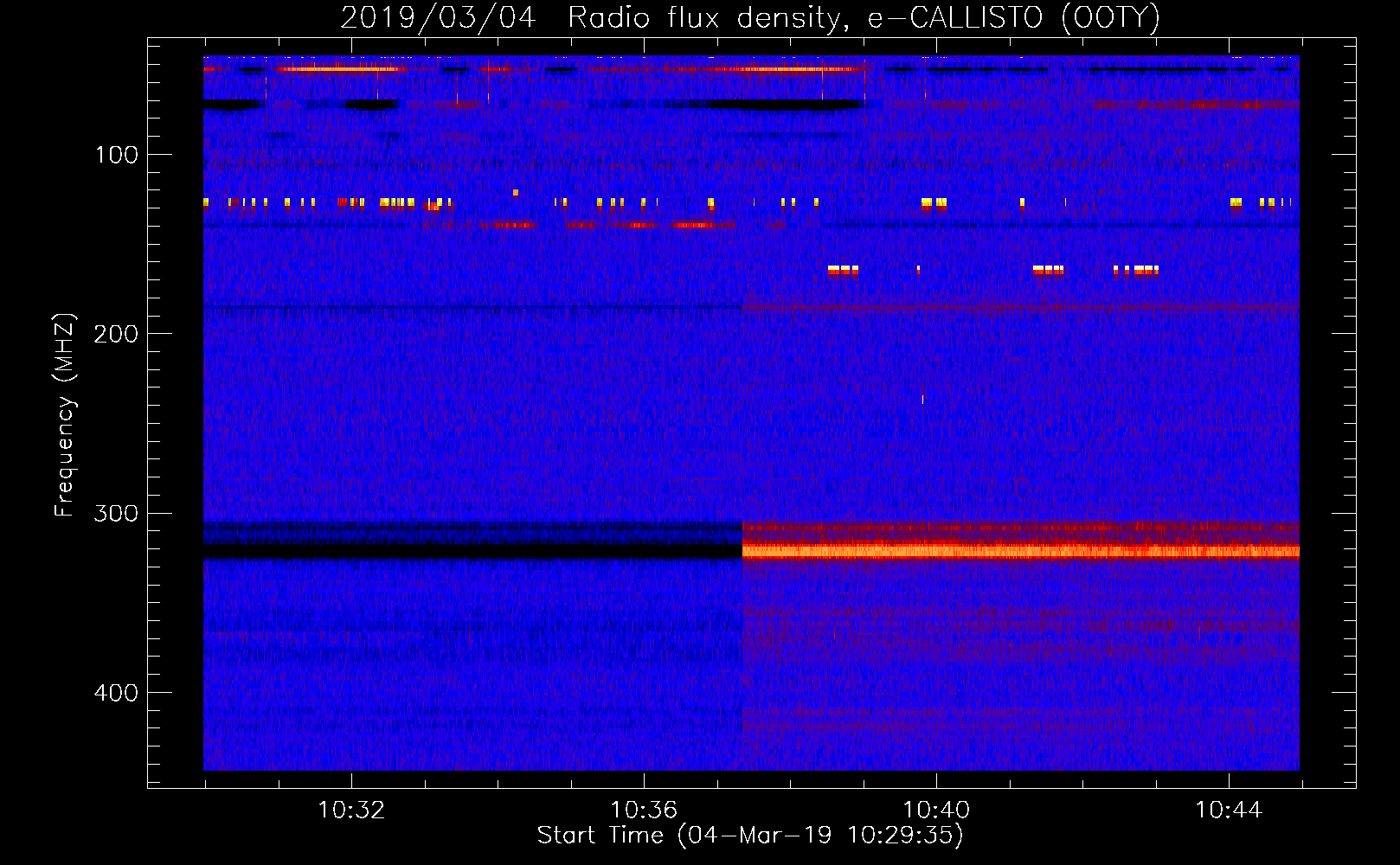Click the 400 frequency tick label
The width and height of the screenshot is (1400, 865).
[116, 693]
